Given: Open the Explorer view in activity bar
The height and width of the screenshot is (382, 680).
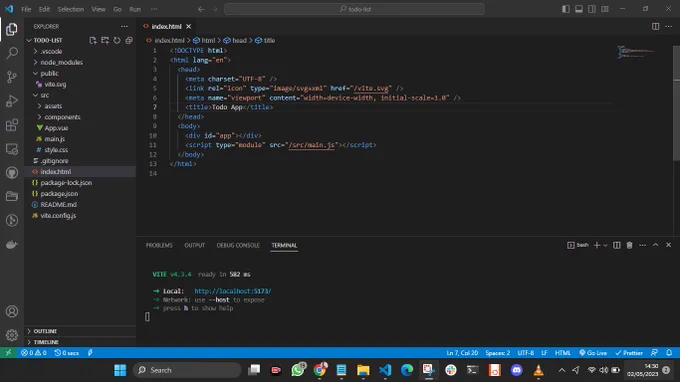Looking at the screenshot, I should [x=12, y=29].
